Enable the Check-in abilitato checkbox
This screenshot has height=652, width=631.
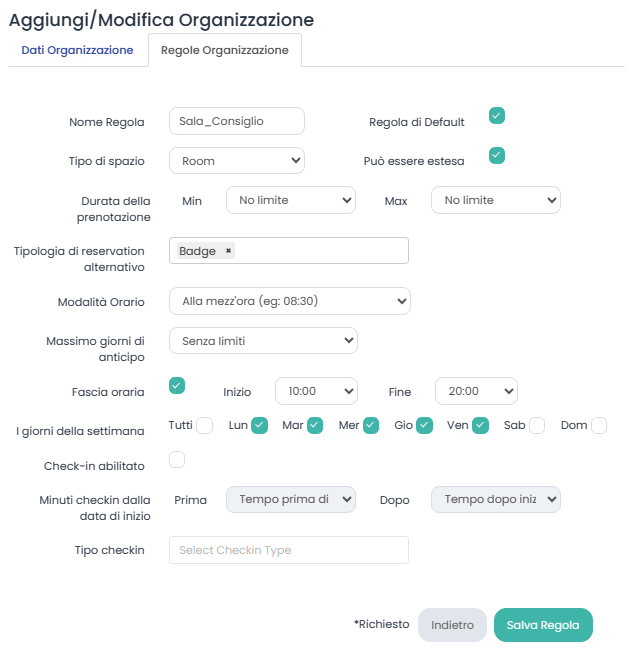tap(177, 459)
